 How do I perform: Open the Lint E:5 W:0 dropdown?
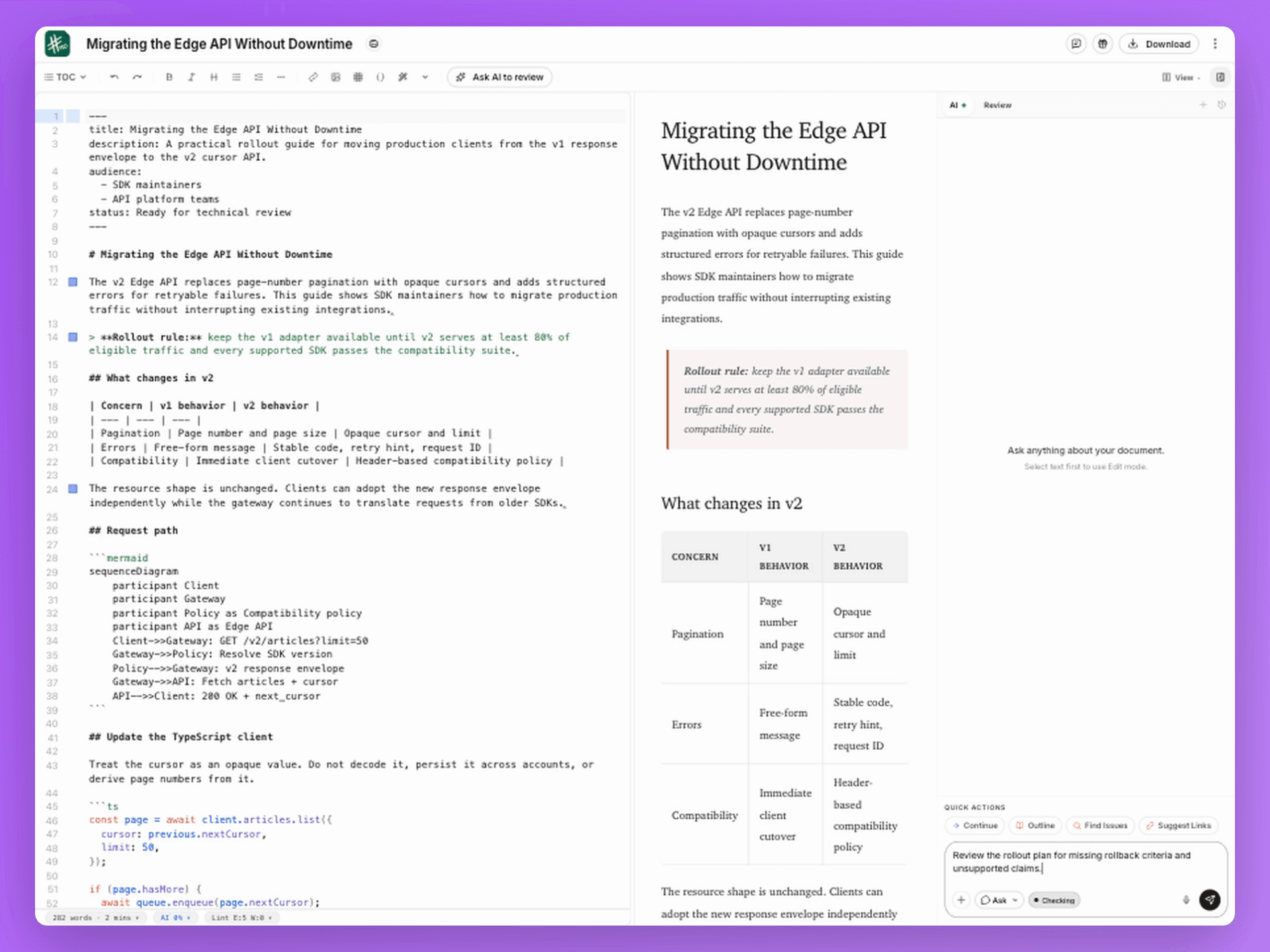click(x=241, y=918)
